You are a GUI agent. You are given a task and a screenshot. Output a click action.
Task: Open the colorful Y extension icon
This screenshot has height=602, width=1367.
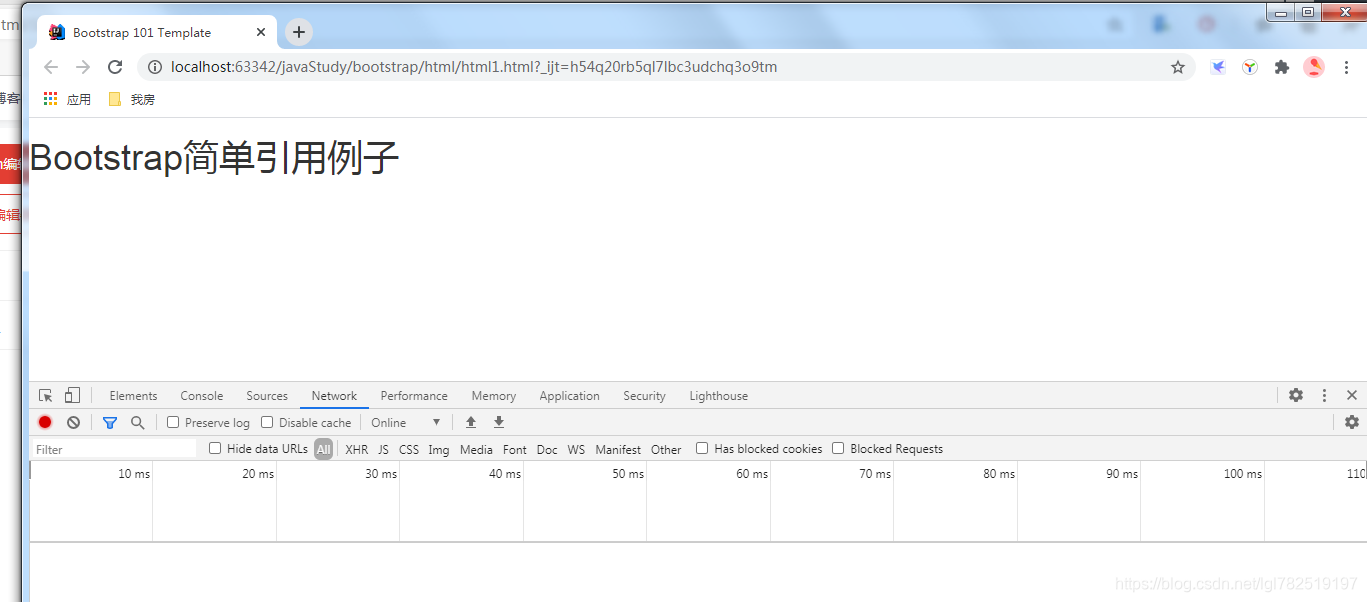1250,67
